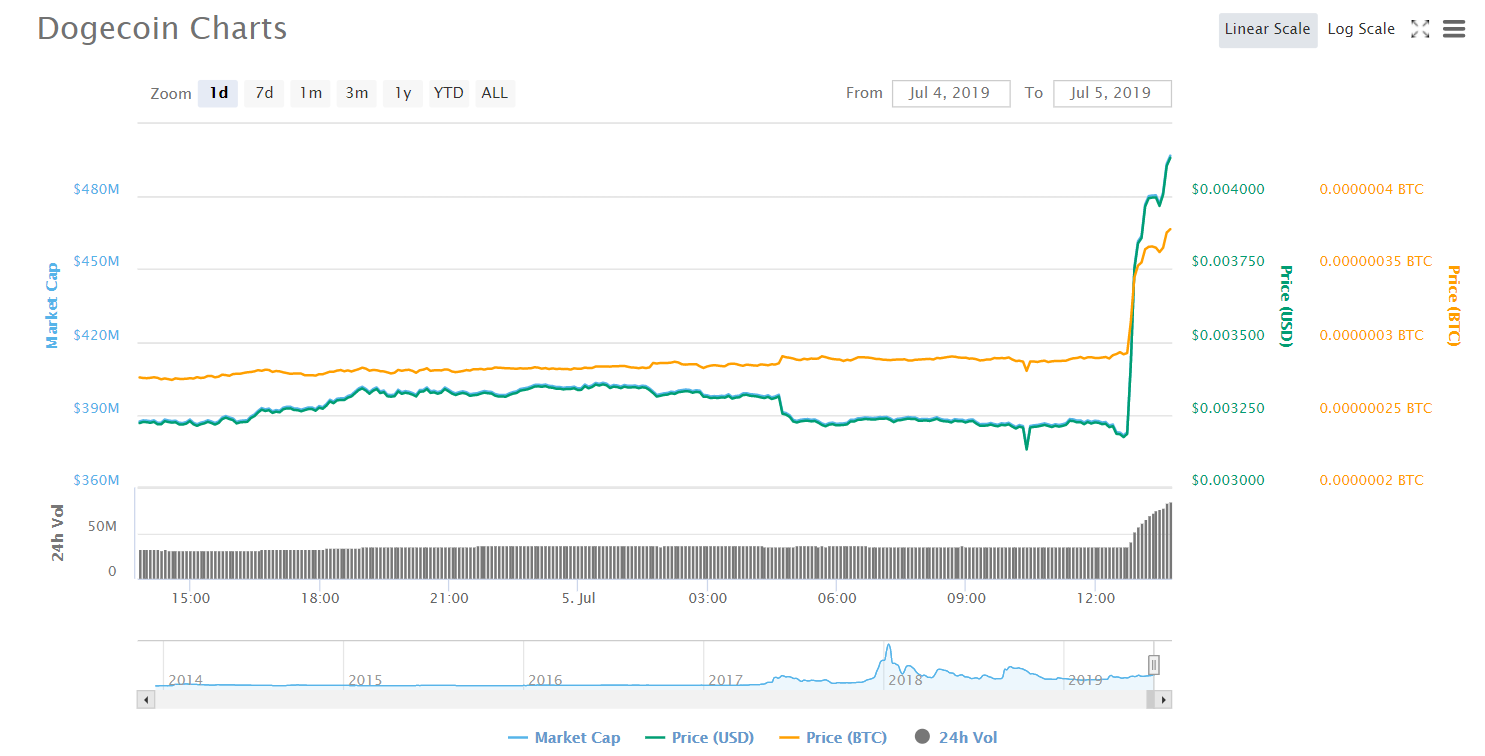Select the 7d zoom range
The height and width of the screenshot is (756, 1485).
tap(264, 93)
